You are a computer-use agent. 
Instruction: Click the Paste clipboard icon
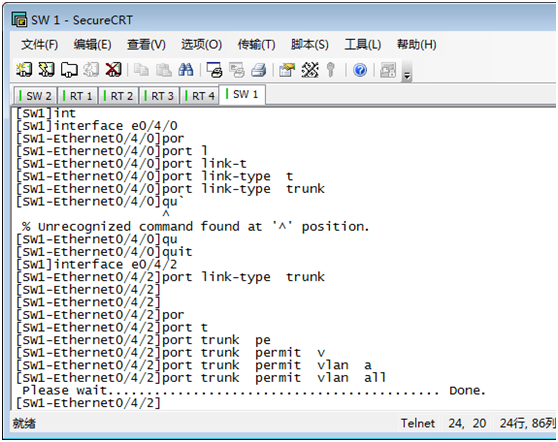(x=164, y=70)
